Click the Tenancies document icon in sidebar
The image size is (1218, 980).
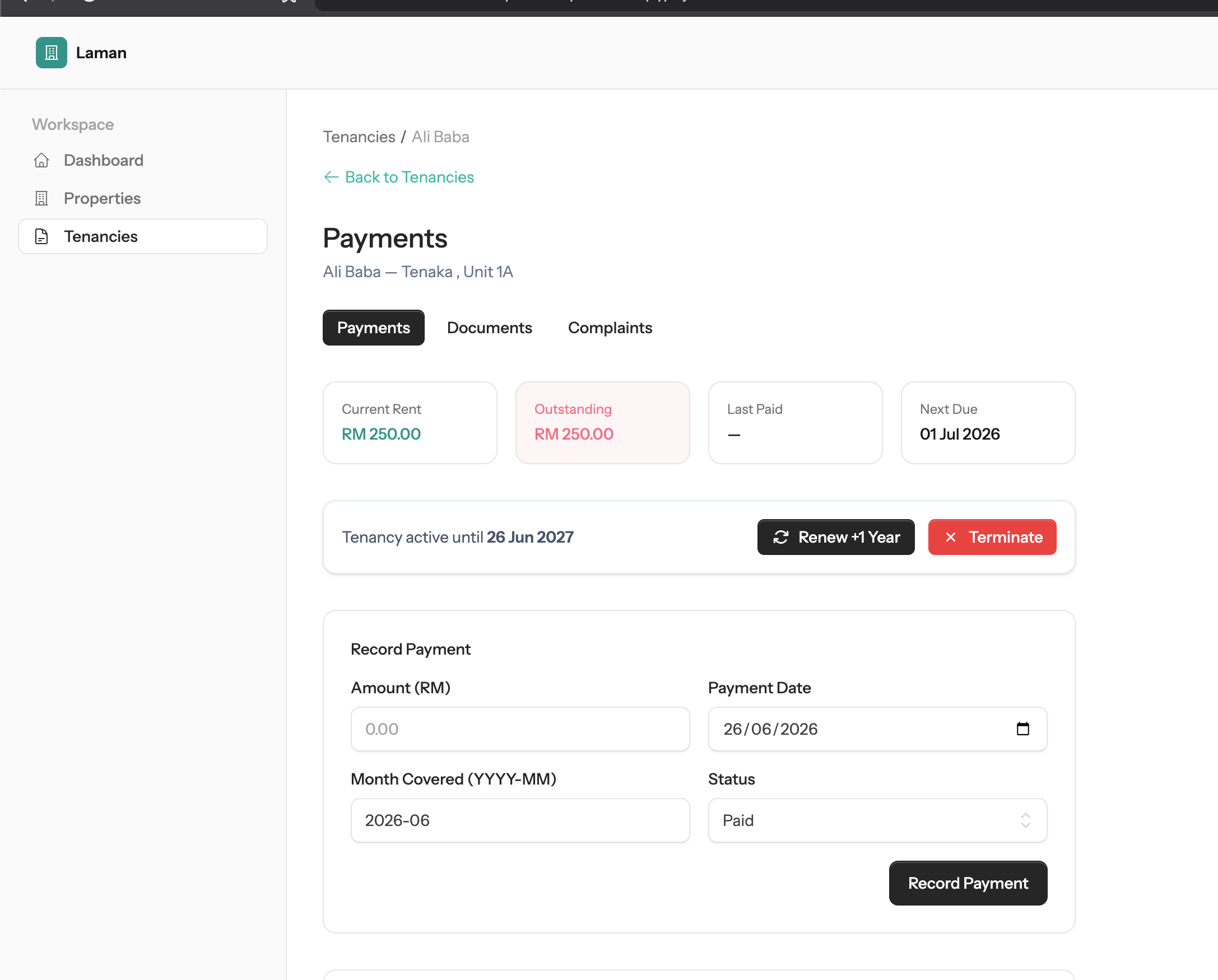41,236
